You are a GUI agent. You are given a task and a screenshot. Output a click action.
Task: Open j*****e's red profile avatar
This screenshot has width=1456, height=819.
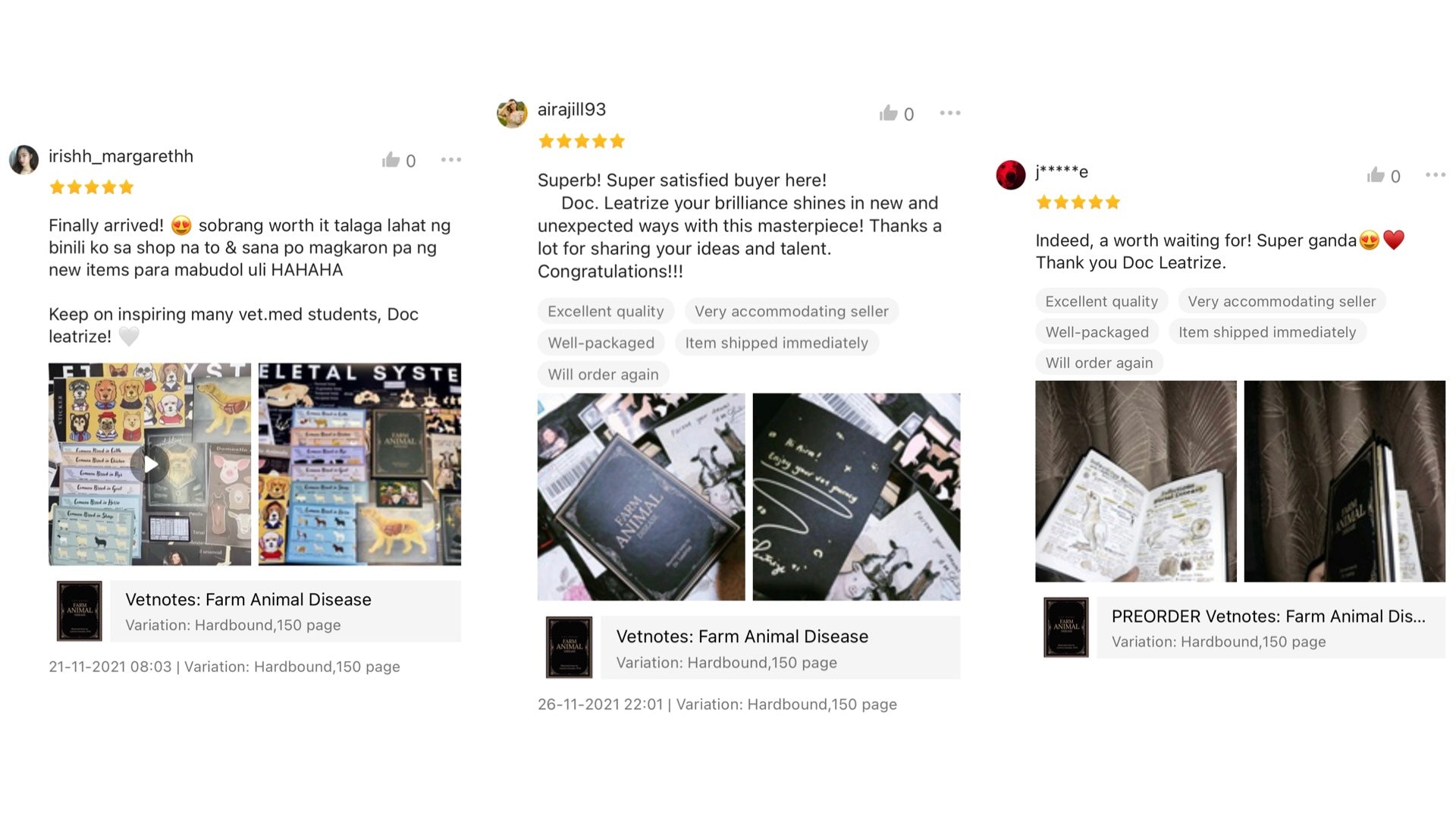coord(1011,175)
